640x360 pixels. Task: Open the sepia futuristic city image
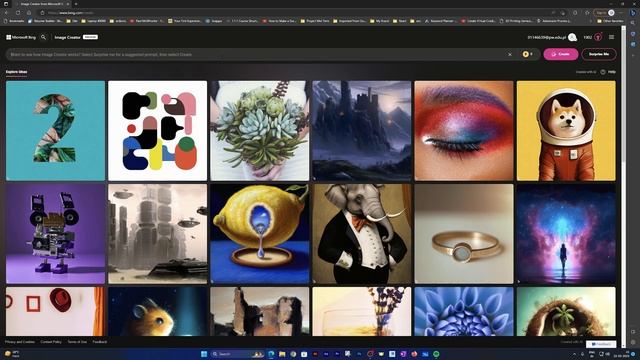(158, 233)
